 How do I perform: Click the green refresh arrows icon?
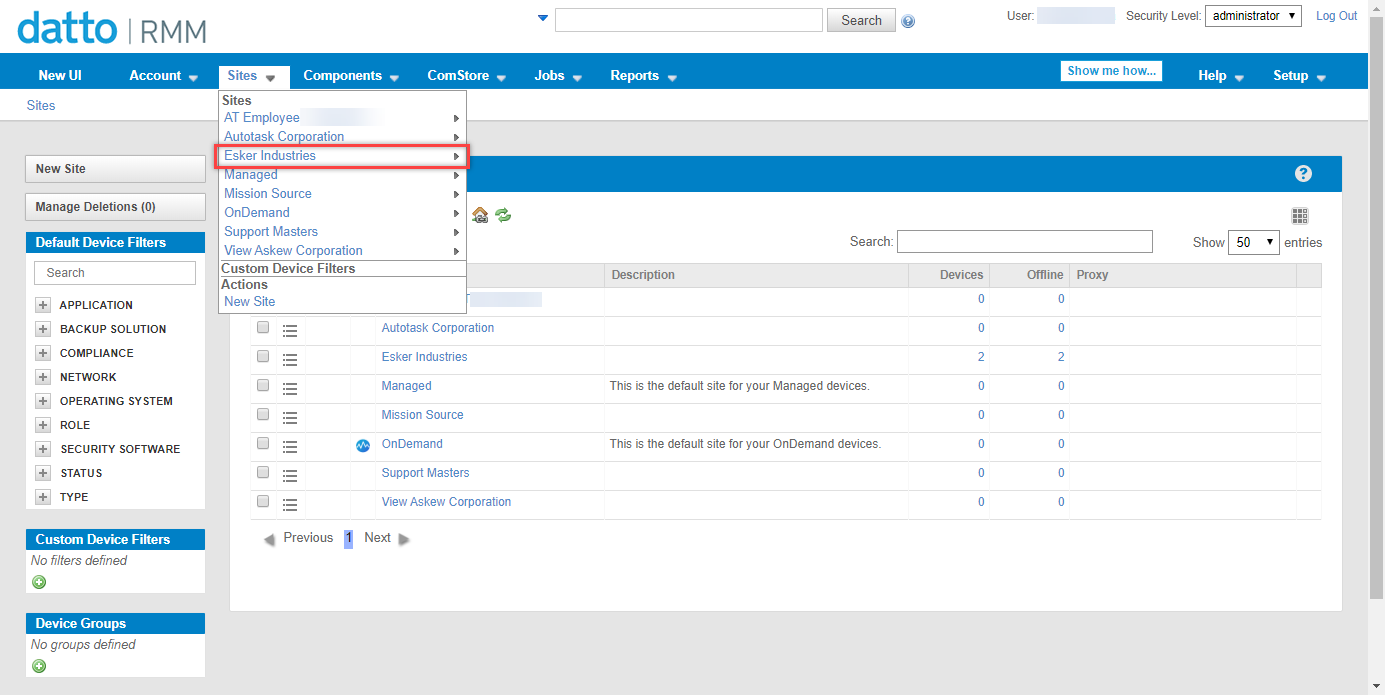click(x=503, y=215)
